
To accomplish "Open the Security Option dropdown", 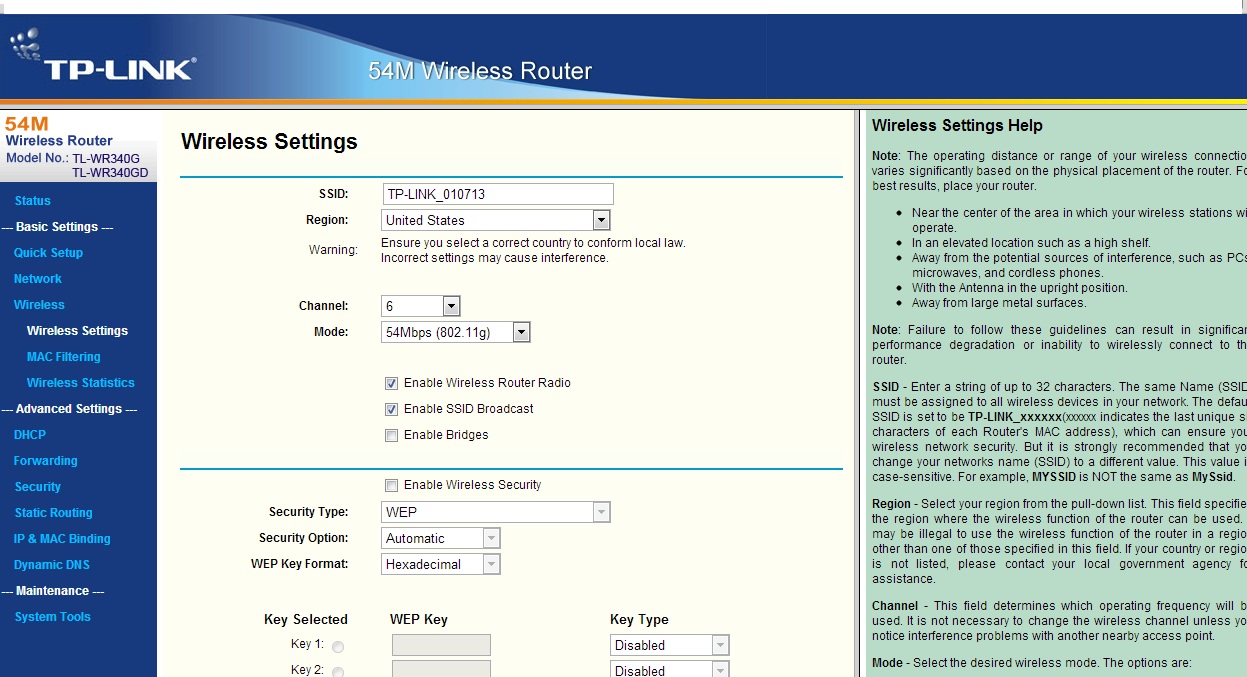I will (441, 538).
